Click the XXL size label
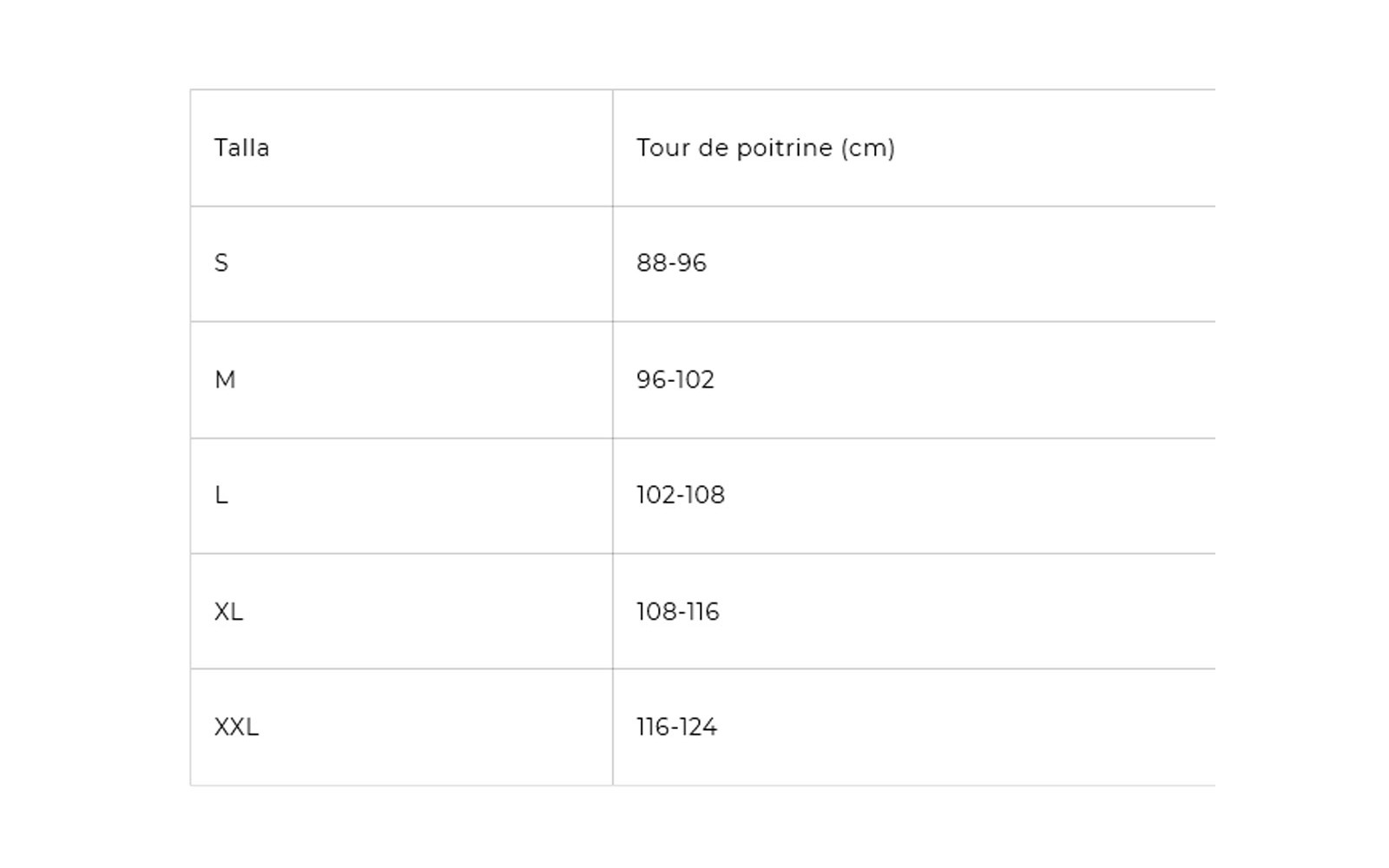The width and height of the screenshot is (1389, 868). click(236, 727)
